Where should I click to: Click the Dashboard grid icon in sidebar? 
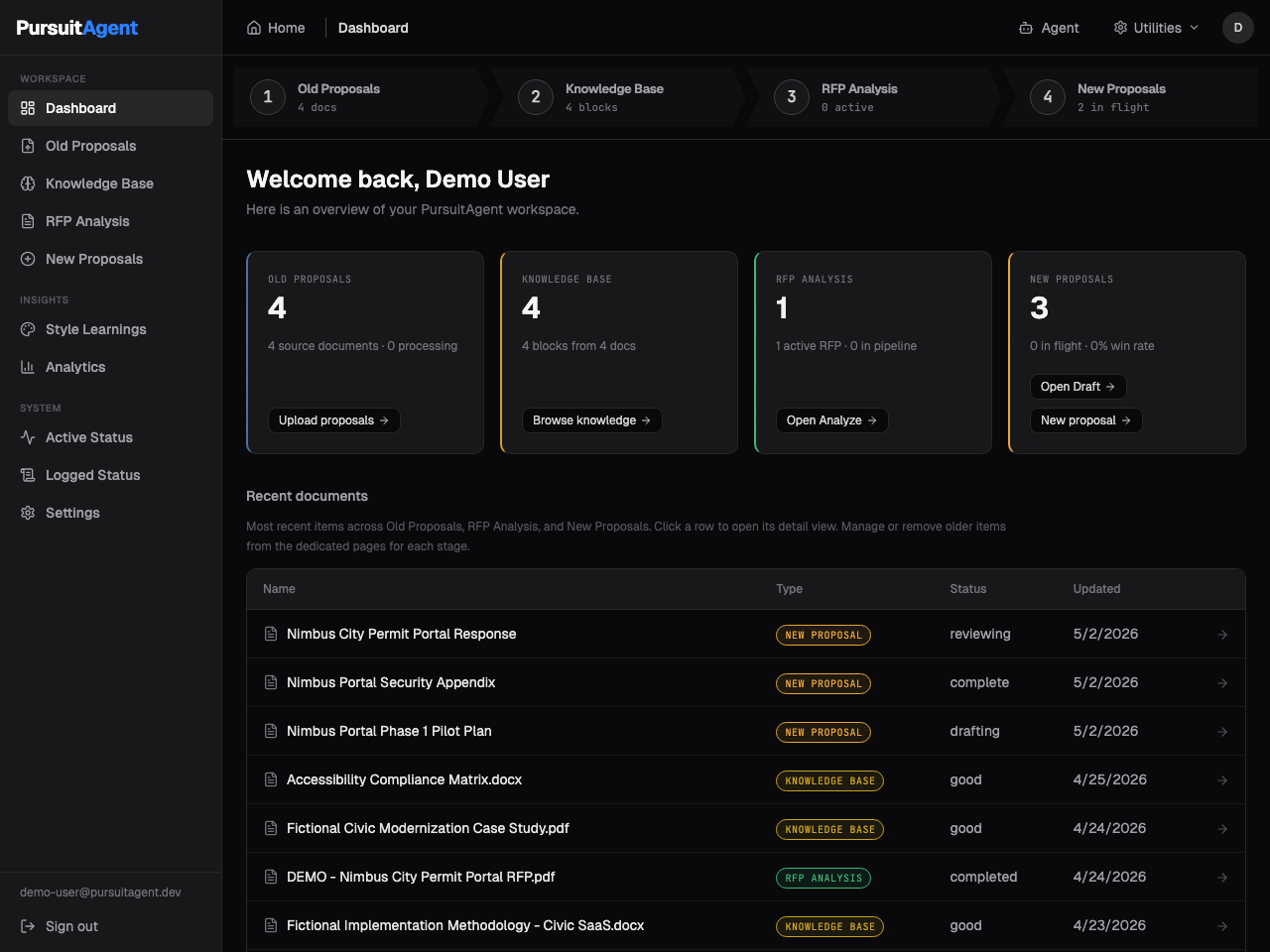pyautogui.click(x=28, y=108)
